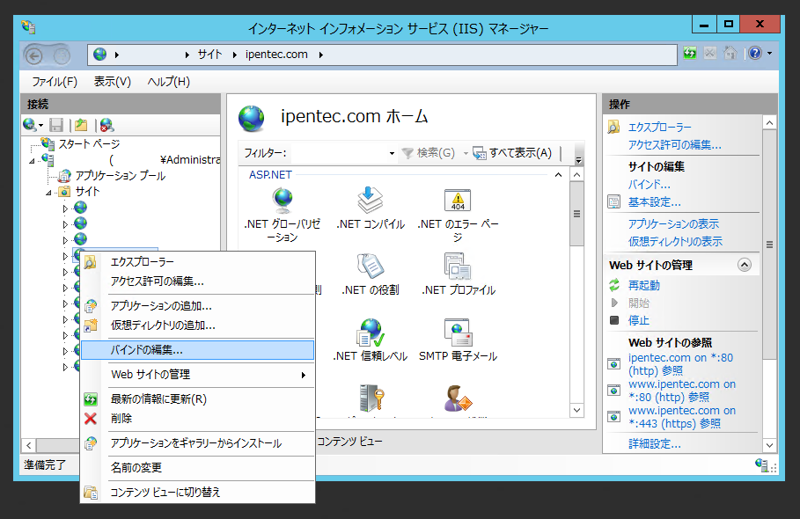This screenshot has width=800, height=519.
Task: Choose 名前の変更 in the context menu
Action: click(197, 467)
